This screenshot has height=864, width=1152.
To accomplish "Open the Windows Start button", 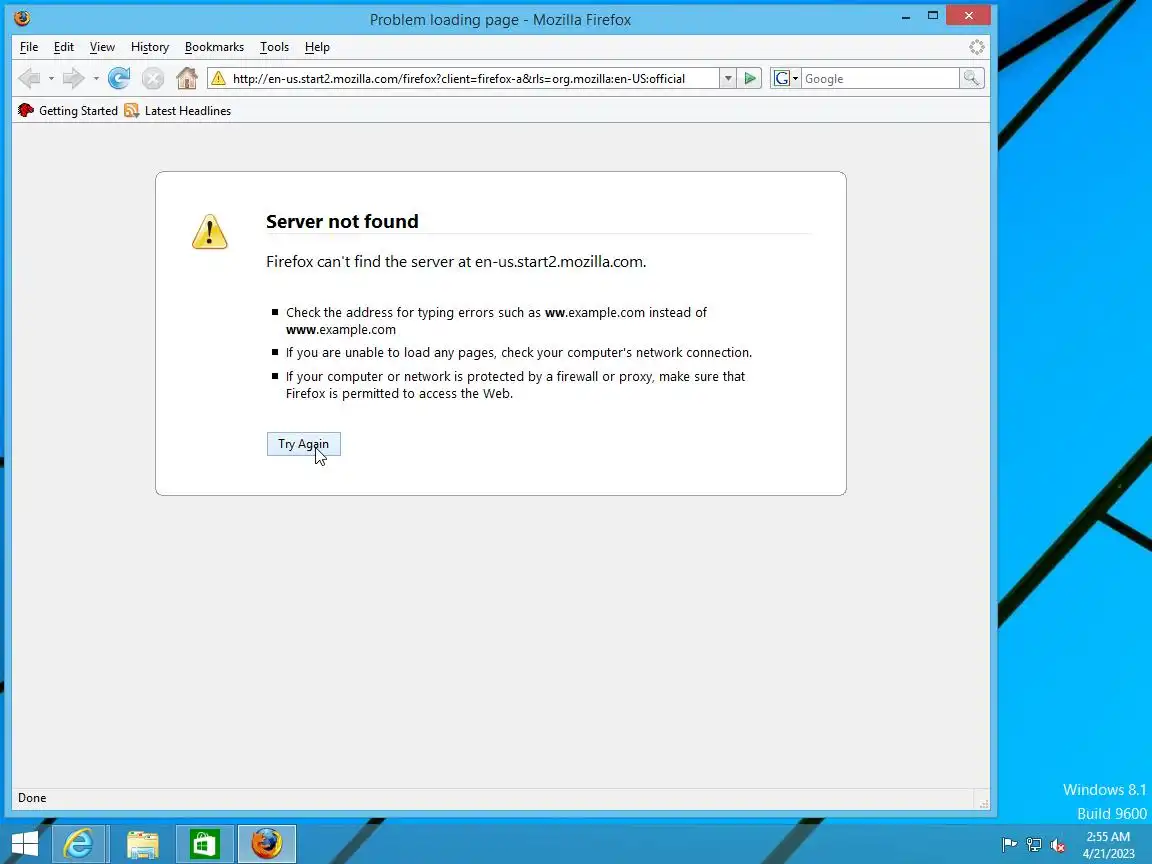I will [x=24, y=843].
